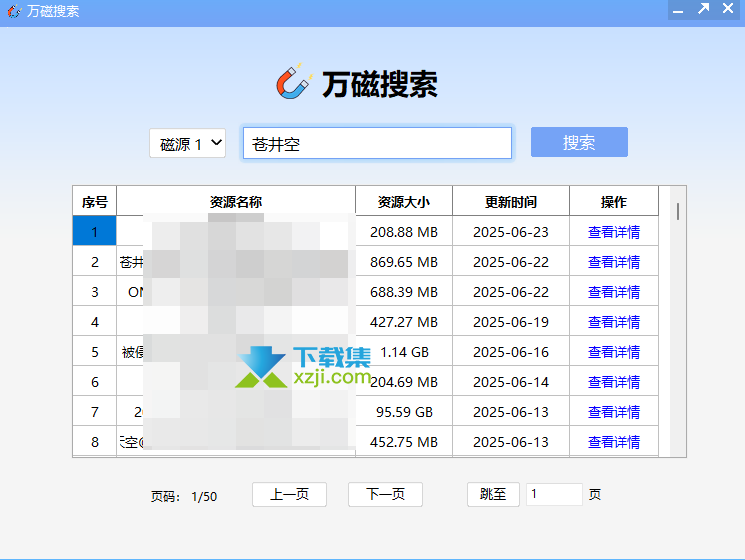Viewport: 745px width, 560px height.
Task: Open 查看详情 for the 452.75 MB row
Action: point(614,442)
